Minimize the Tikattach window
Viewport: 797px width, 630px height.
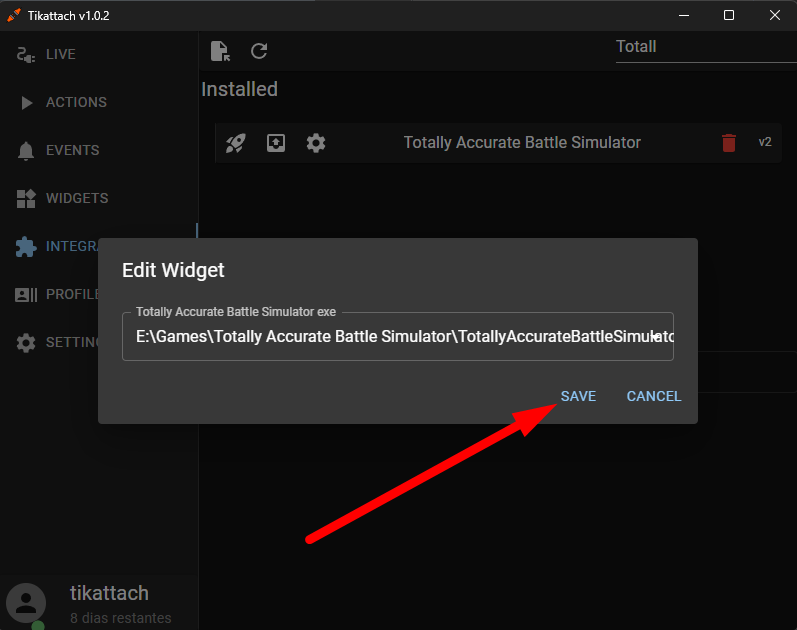point(684,15)
